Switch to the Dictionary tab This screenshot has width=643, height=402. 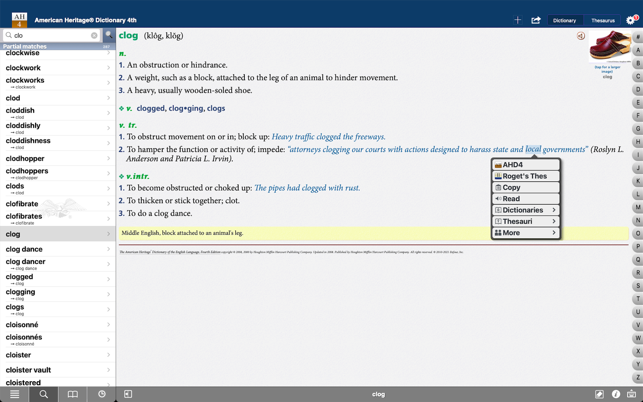[564, 20]
